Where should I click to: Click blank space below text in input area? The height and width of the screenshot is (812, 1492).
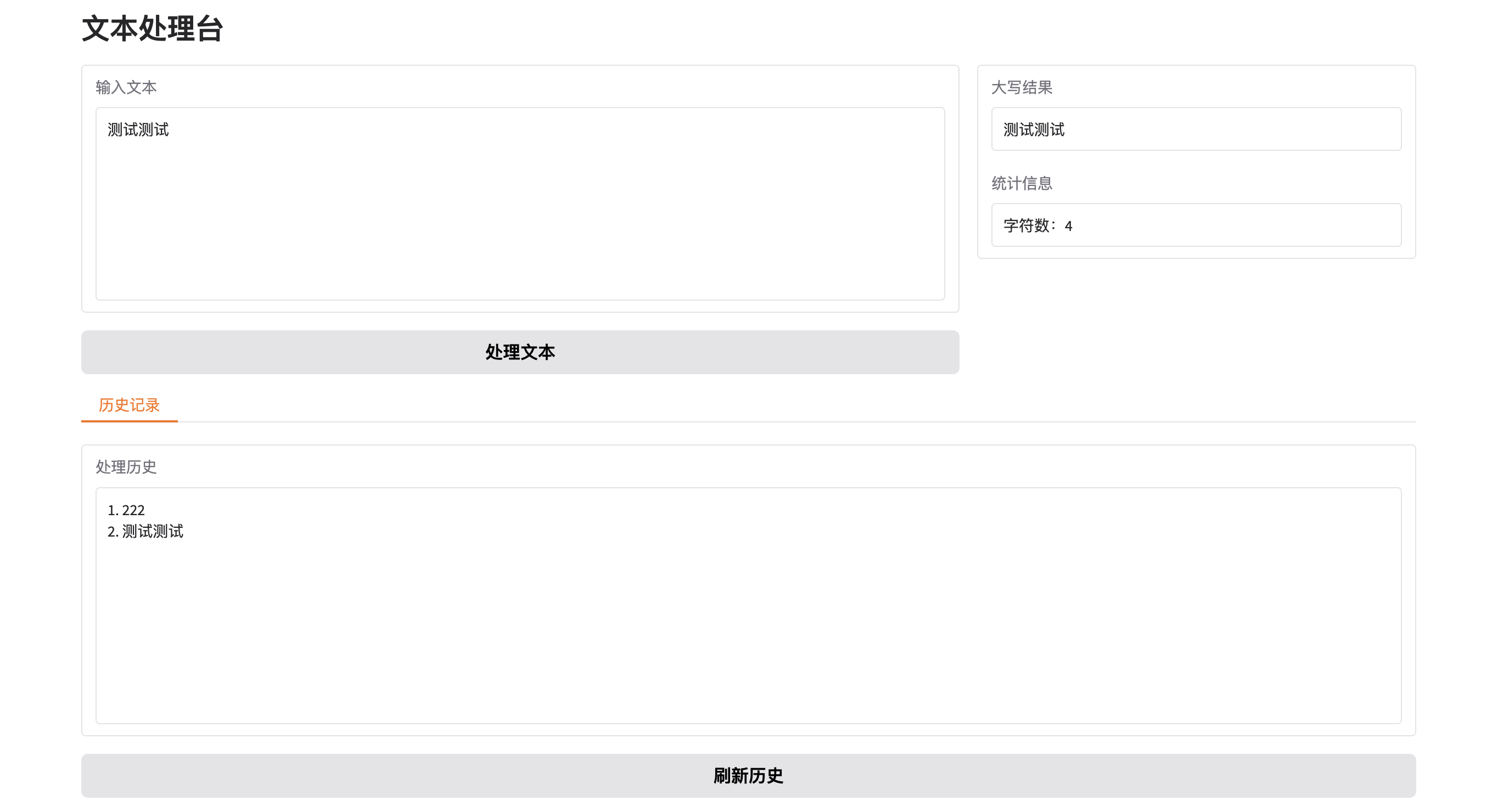click(519, 243)
